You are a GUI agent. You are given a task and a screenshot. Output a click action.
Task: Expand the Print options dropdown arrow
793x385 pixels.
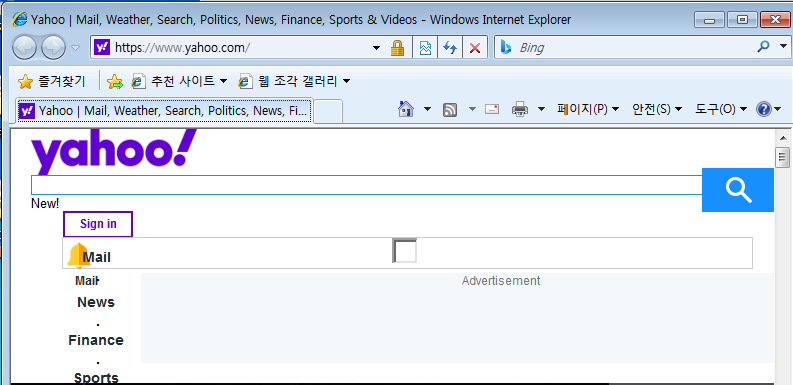(541, 109)
